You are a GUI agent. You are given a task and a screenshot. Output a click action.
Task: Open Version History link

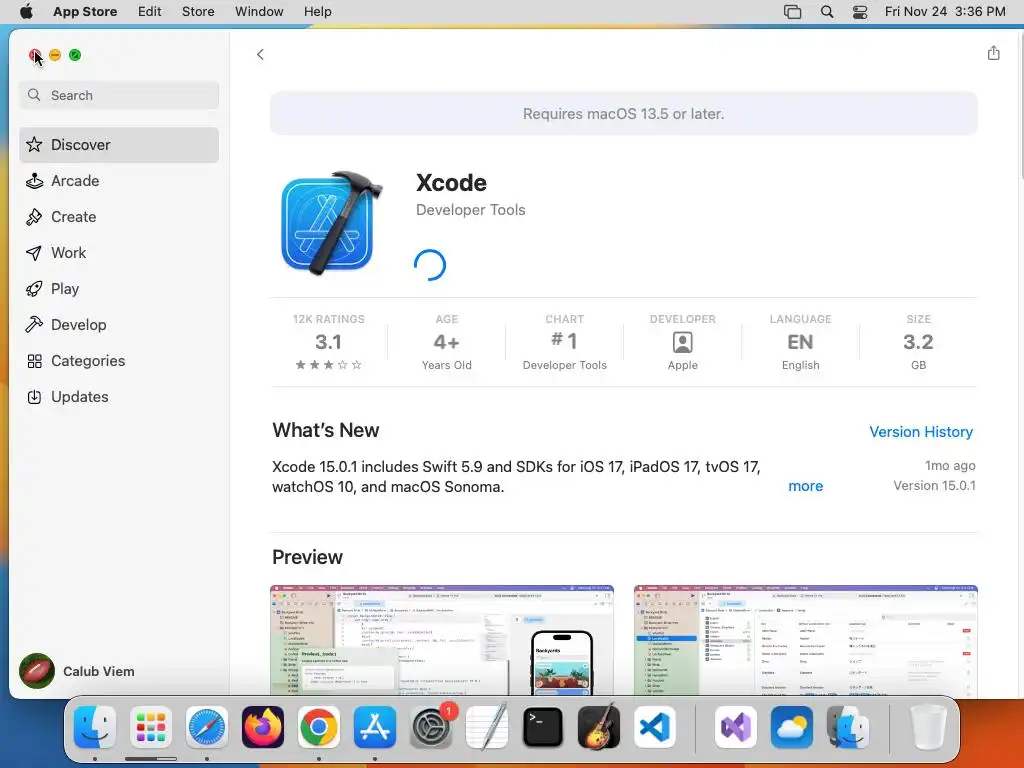[x=921, y=432]
